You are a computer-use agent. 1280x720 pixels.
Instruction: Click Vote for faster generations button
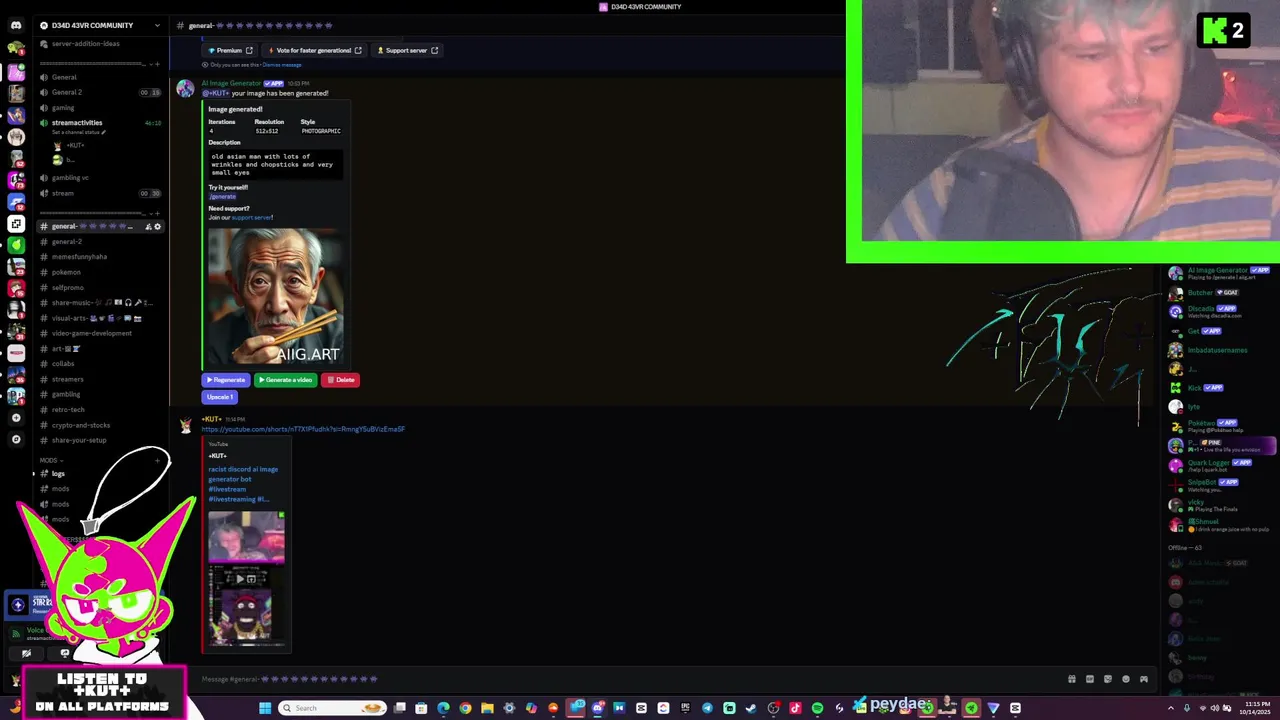coord(314,50)
